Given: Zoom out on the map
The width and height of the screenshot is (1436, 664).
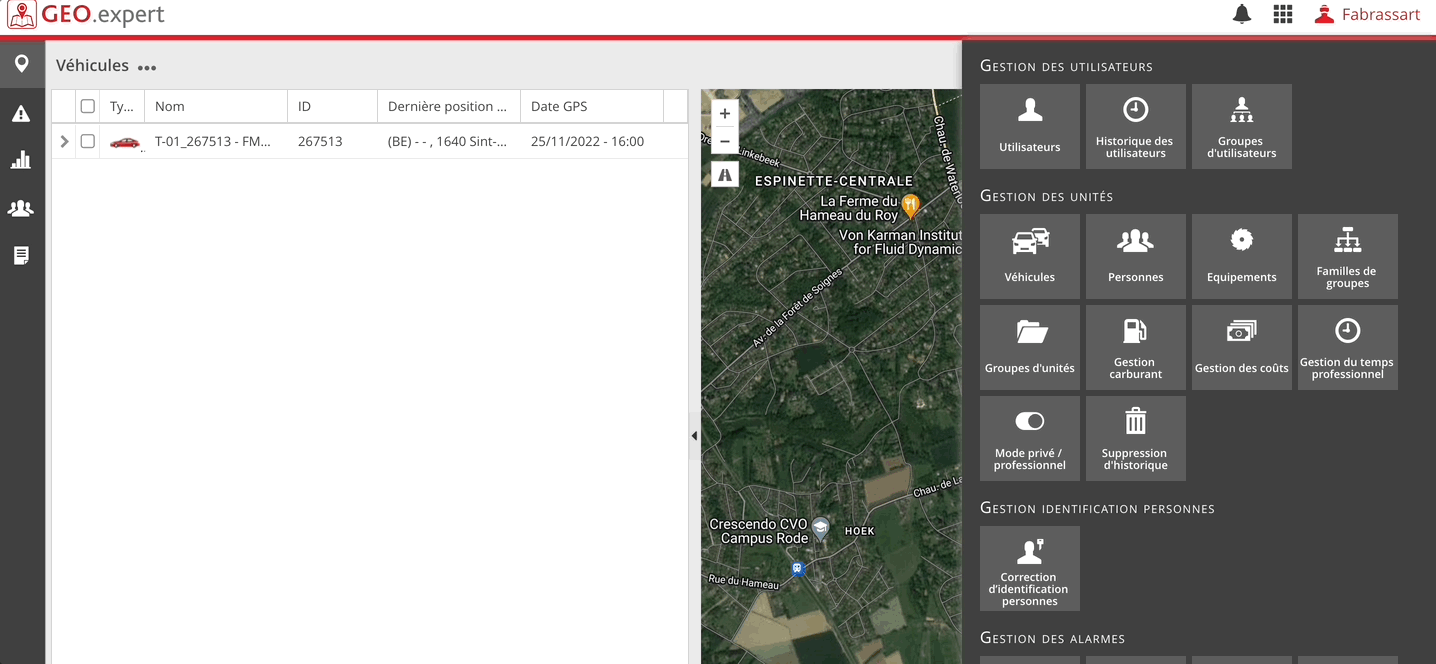Looking at the screenshot, I should tap(725, 140).
